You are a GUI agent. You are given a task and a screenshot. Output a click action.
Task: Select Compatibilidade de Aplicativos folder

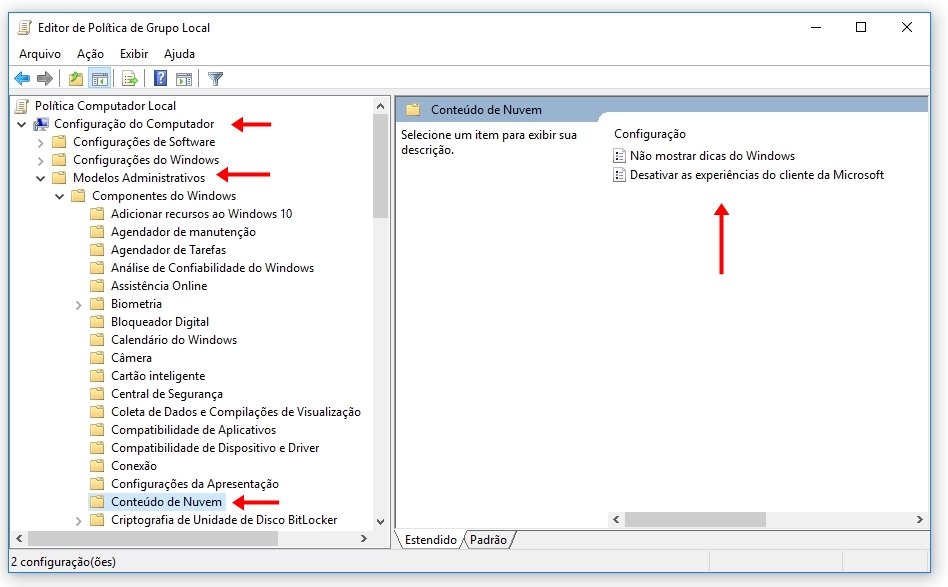tap(193, 430)
